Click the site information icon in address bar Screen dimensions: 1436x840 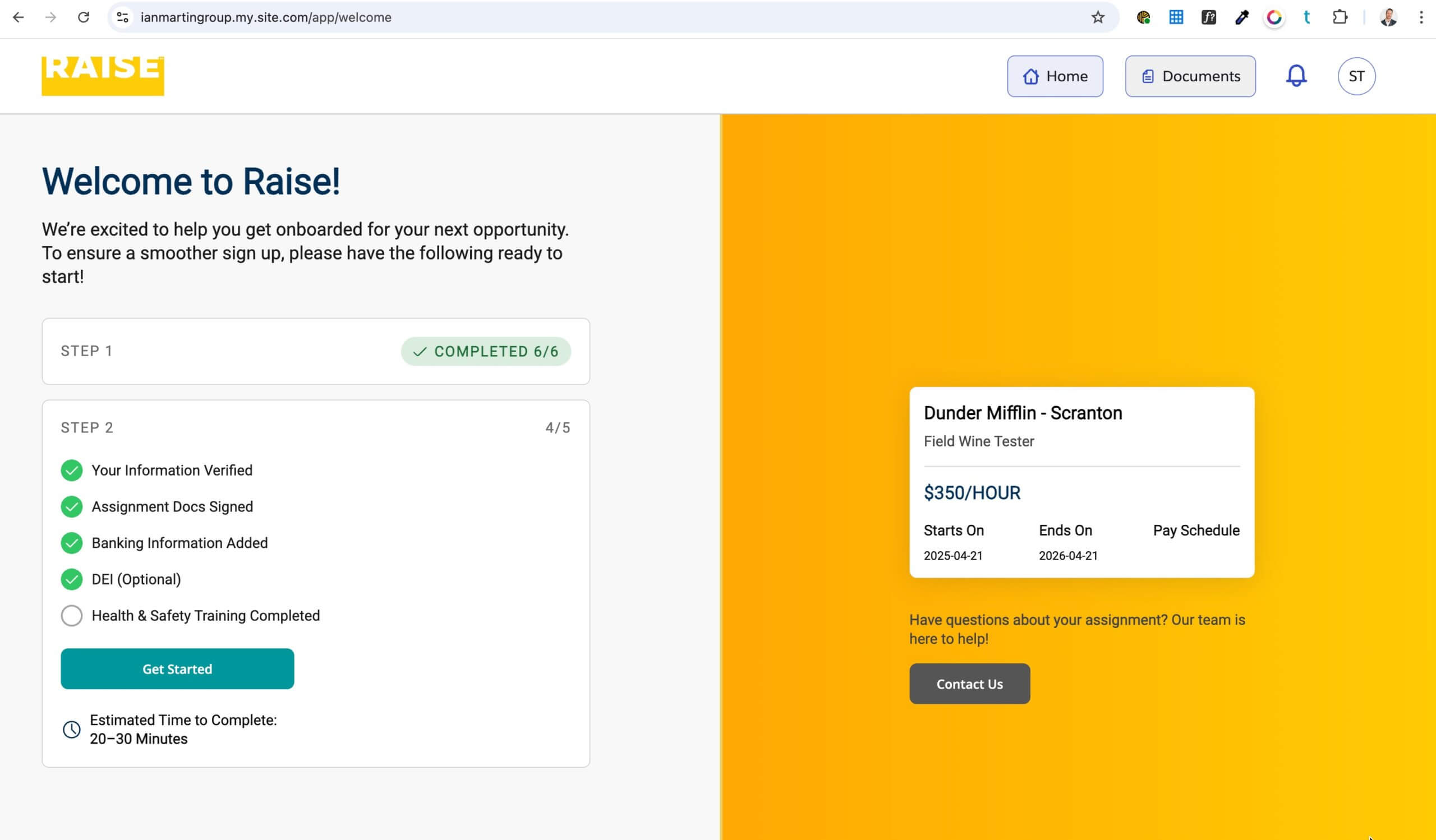point(122,17)
